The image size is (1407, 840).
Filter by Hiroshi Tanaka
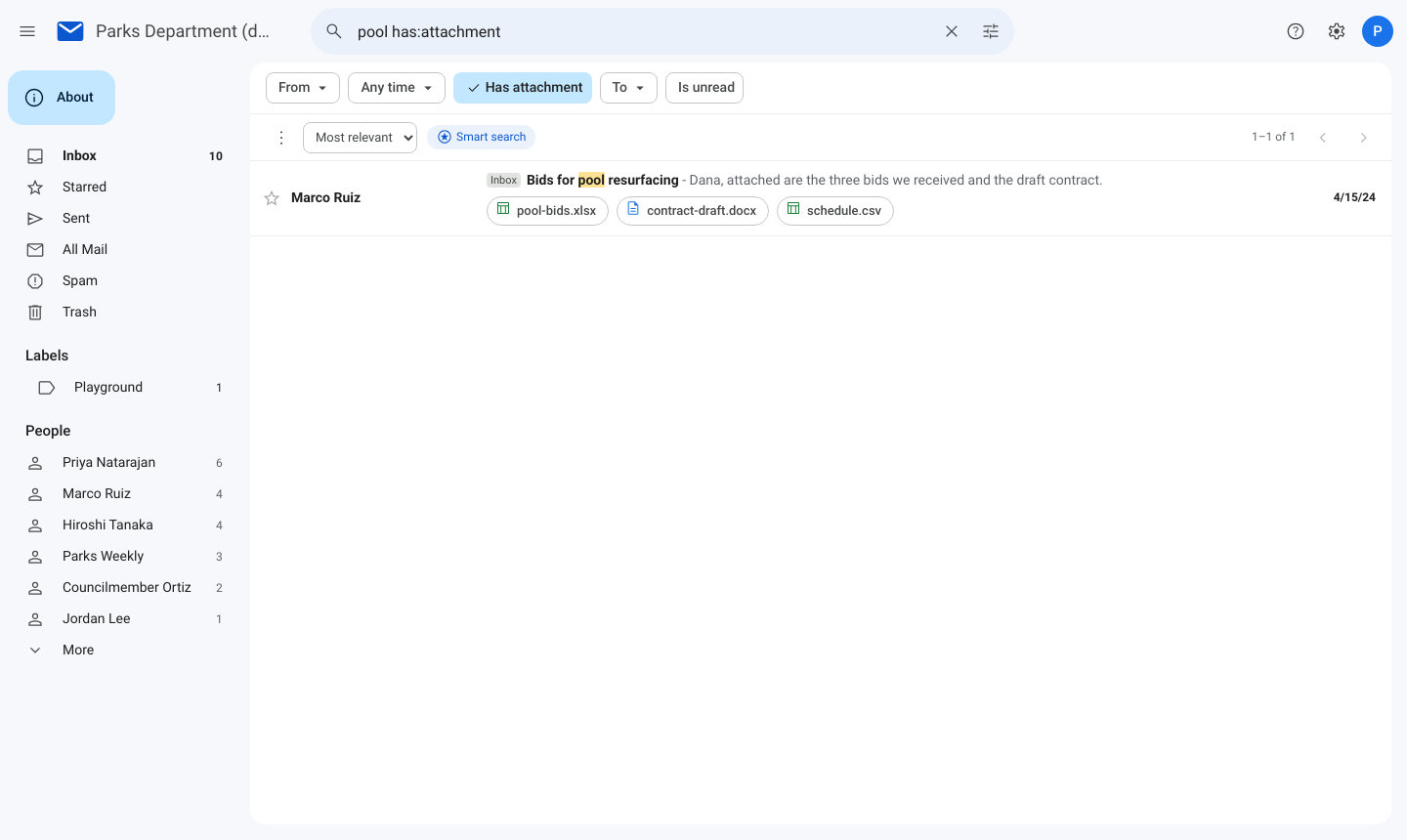point(125,525)
